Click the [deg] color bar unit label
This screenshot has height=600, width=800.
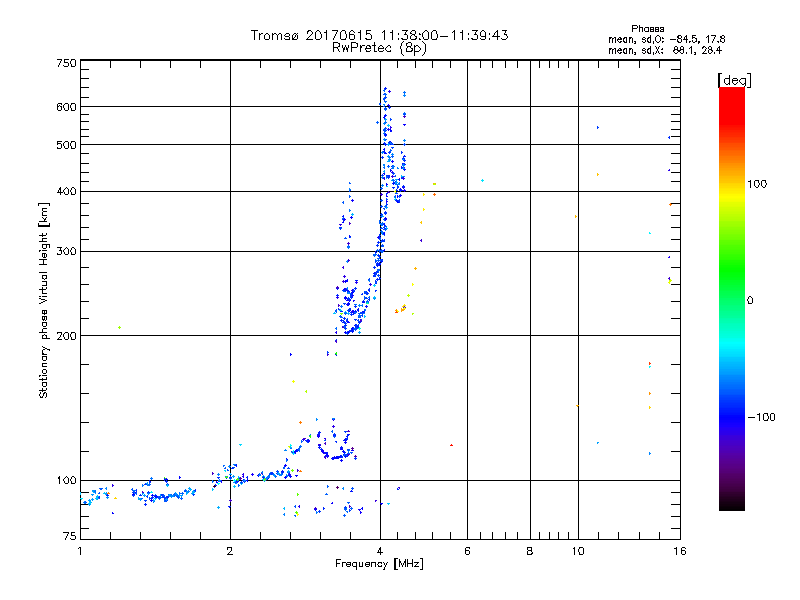pyautogui.click(x=734, y=80)
